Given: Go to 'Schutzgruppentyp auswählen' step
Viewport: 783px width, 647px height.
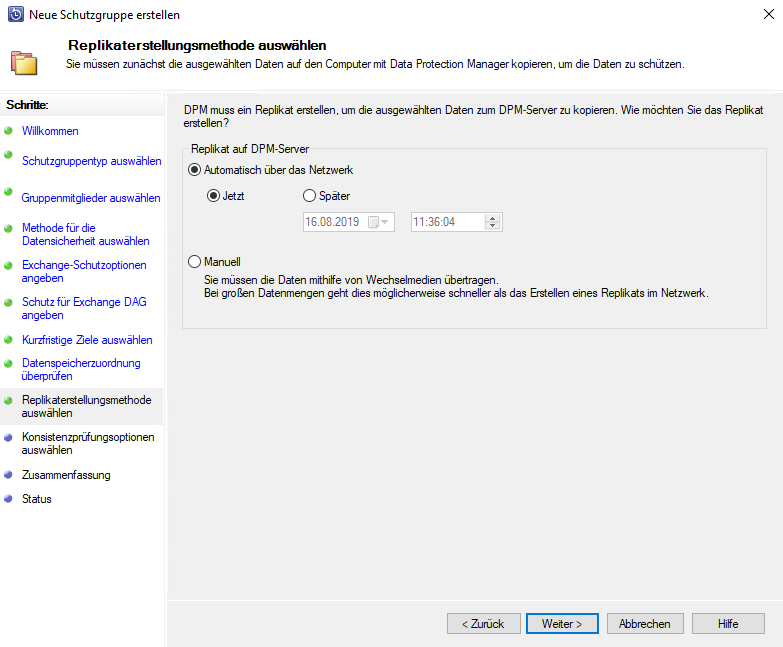Looking at the screenshot, I should coord(91,161).
